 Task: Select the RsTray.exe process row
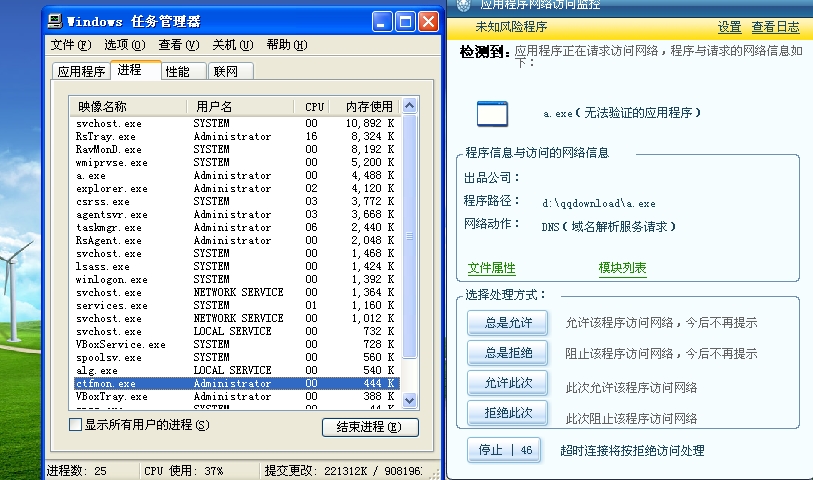(236, 136)
